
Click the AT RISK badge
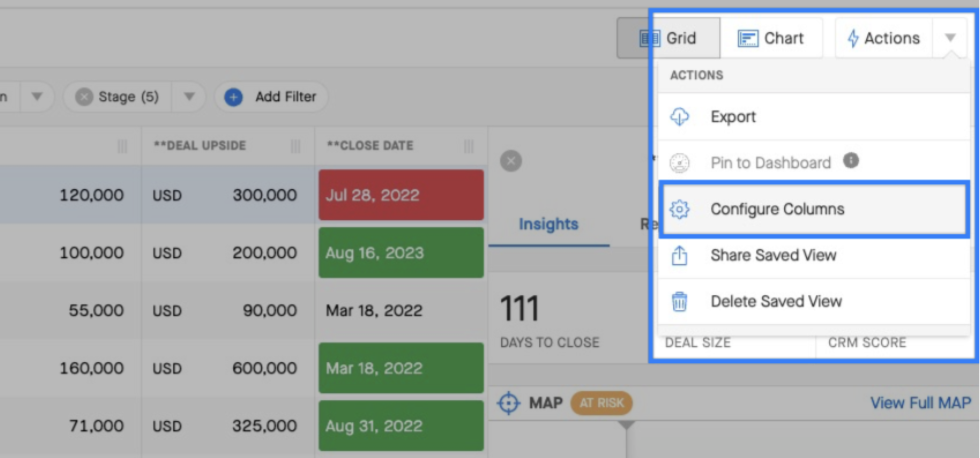601,403
